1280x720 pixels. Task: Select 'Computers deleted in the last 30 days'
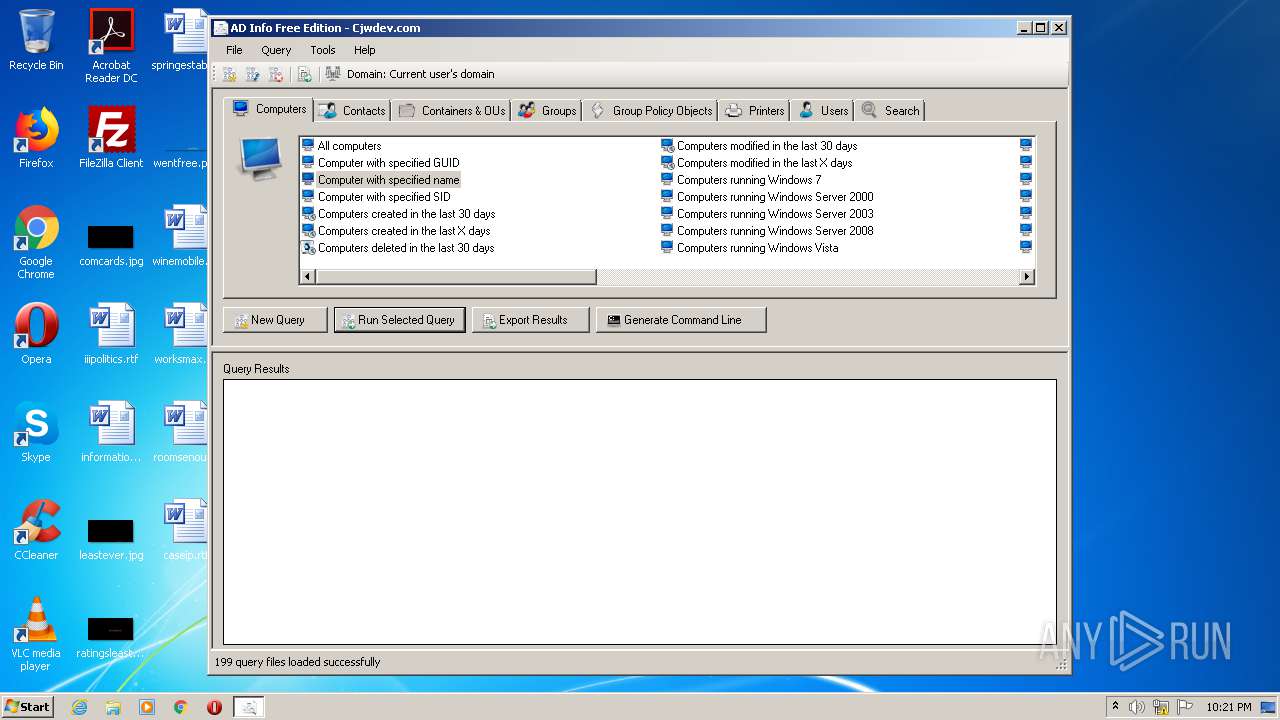point(398,248)
